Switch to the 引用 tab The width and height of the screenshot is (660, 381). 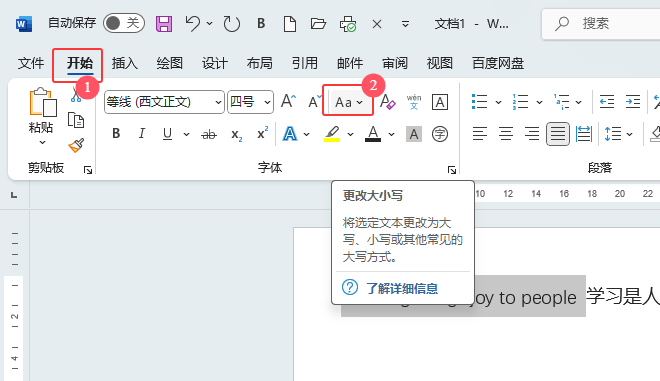coord(305,63)
